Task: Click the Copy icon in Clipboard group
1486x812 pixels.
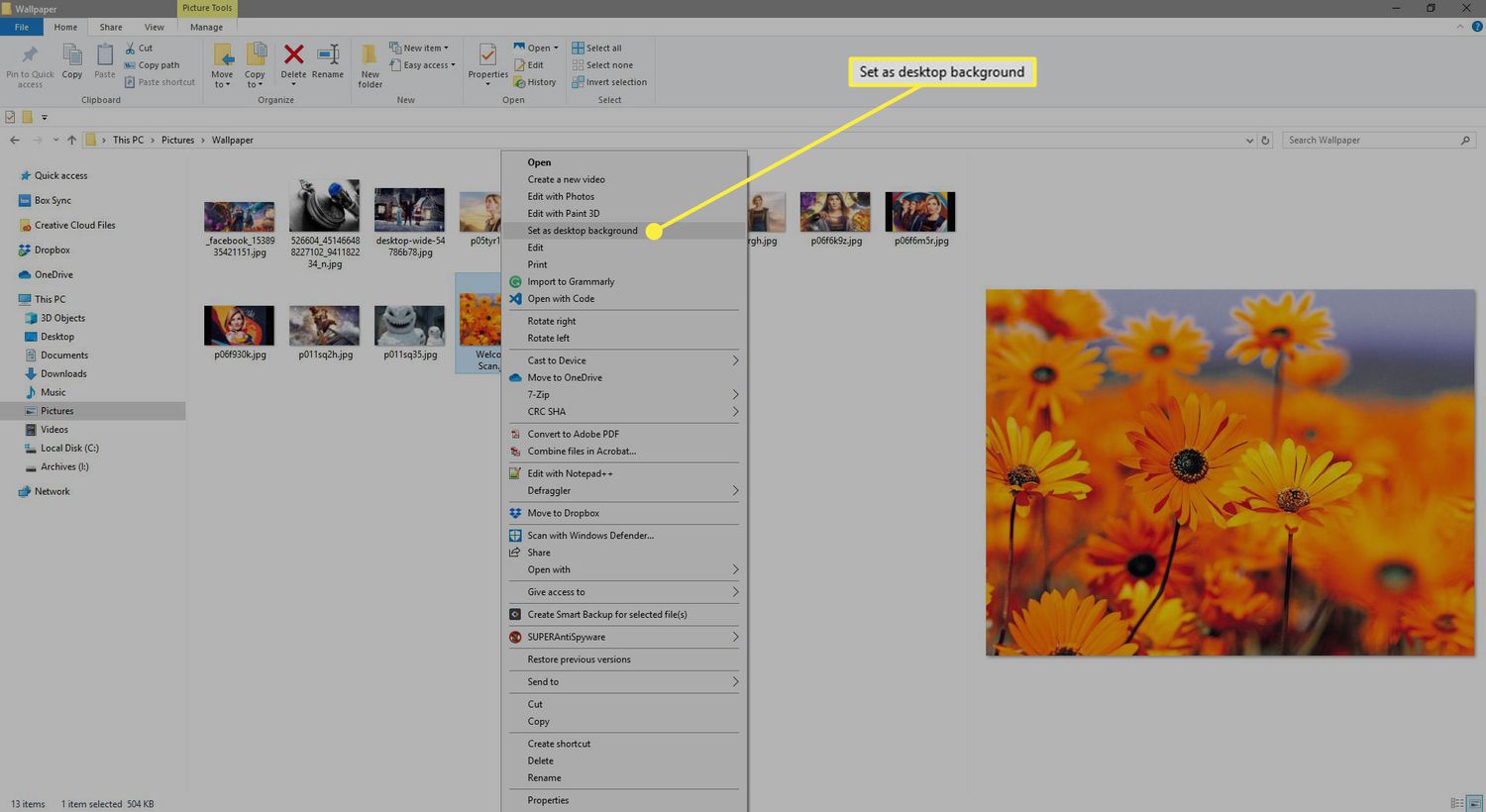Action: click(72, 54)
